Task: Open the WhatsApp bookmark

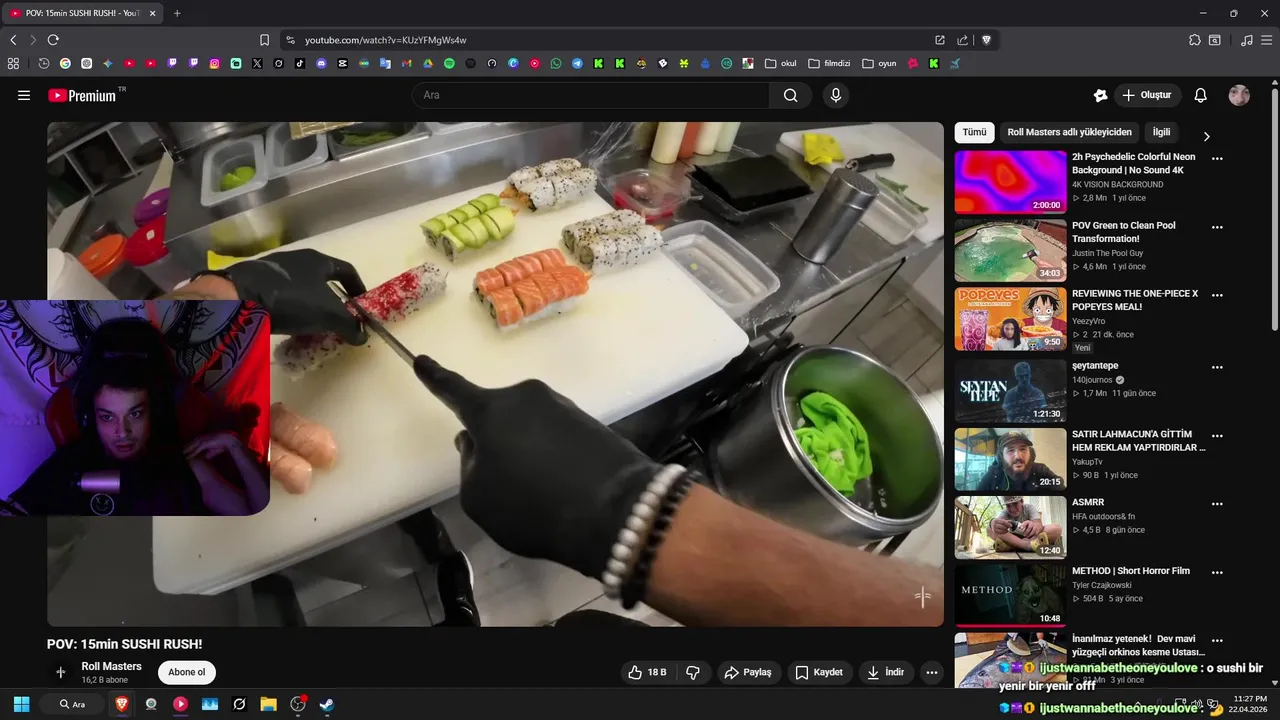Action: pyautogui.click(x=556, y=63)
